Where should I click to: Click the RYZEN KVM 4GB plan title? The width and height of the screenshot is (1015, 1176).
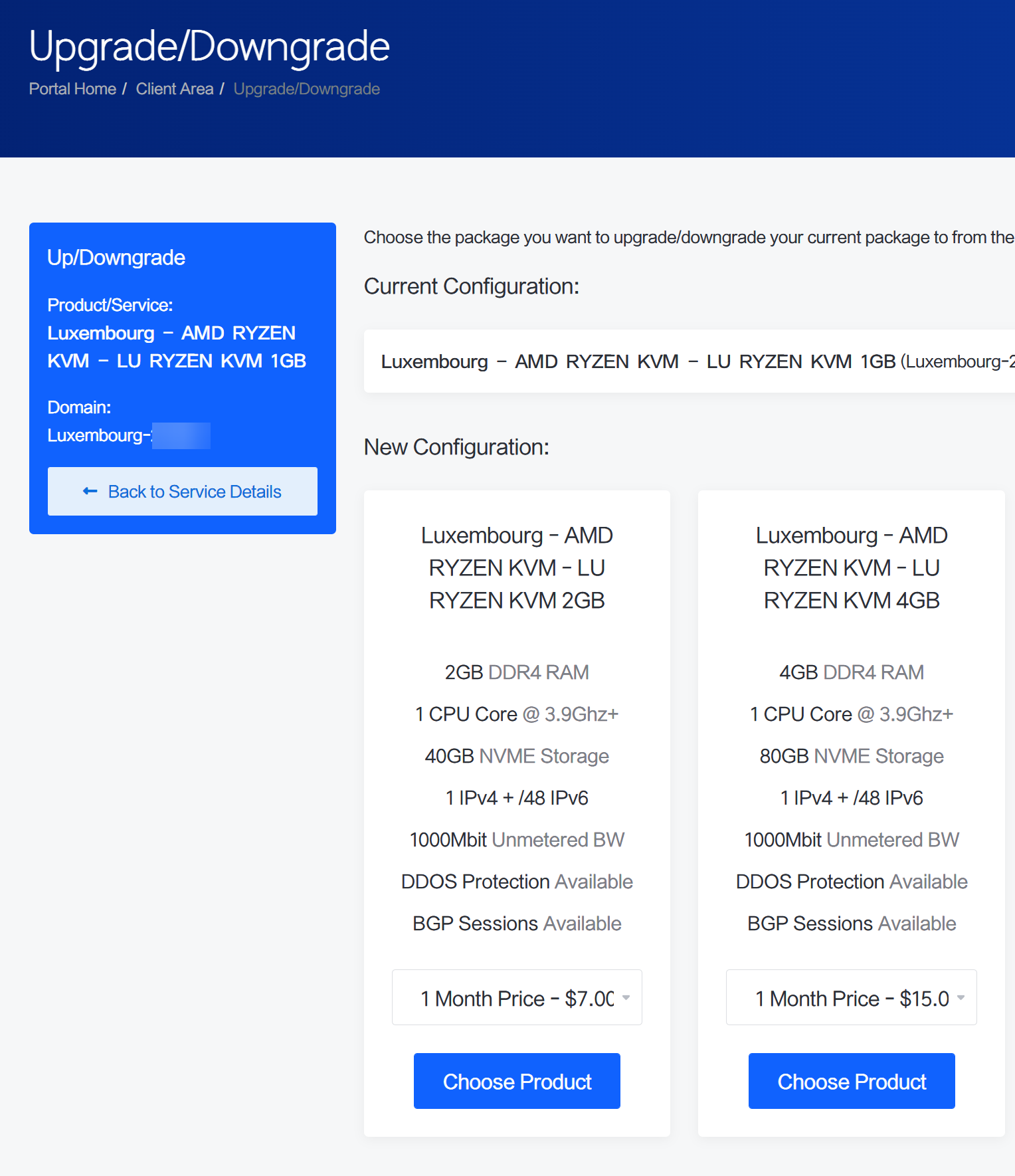pyautogui.click(x=852, y=568)
